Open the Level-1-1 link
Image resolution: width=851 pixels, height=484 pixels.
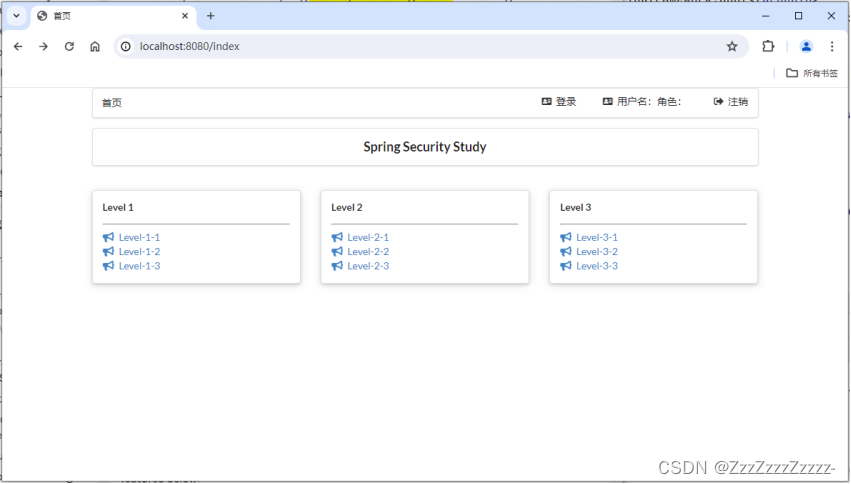pos(139,238)
